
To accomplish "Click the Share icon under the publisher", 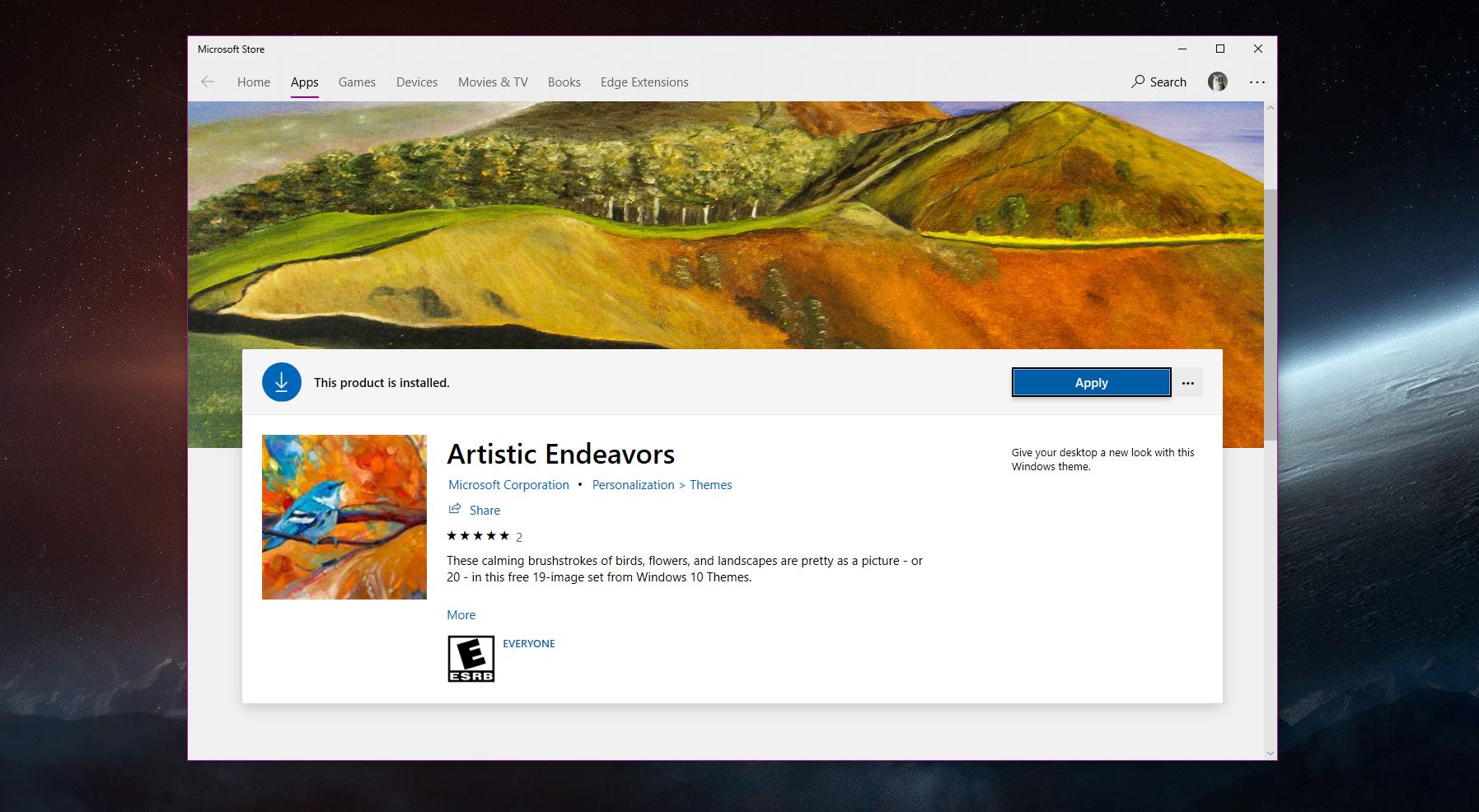I will 455,509.
